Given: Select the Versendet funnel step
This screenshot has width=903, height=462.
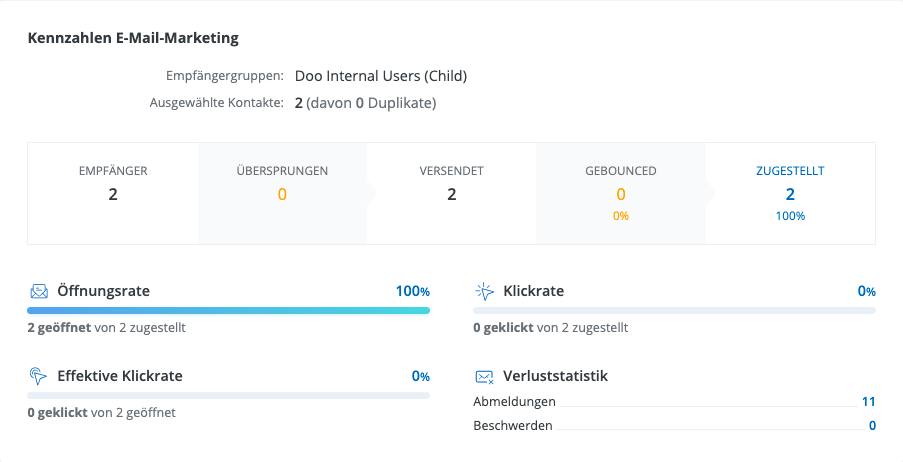Looking at the screenshot, I should [x=451, y=193].
